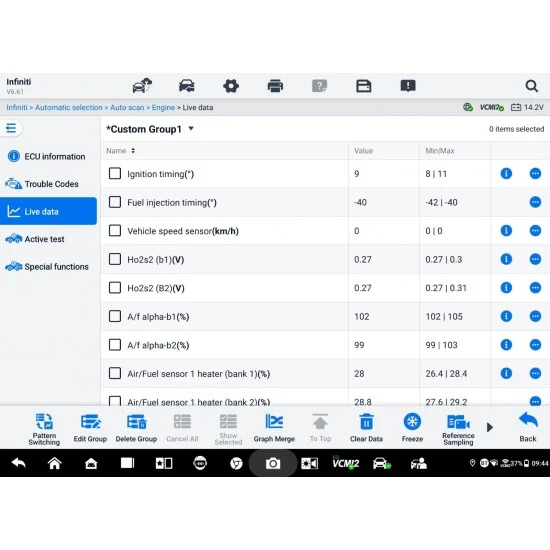550x550 pixels.
Task: Open search with the magnifier icon
Action: (x=531, y=86)
